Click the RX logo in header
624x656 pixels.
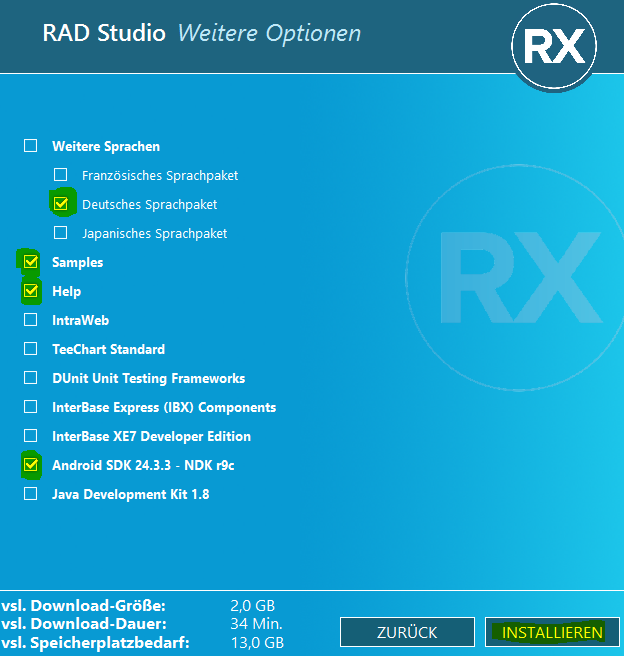coord(554,46)
